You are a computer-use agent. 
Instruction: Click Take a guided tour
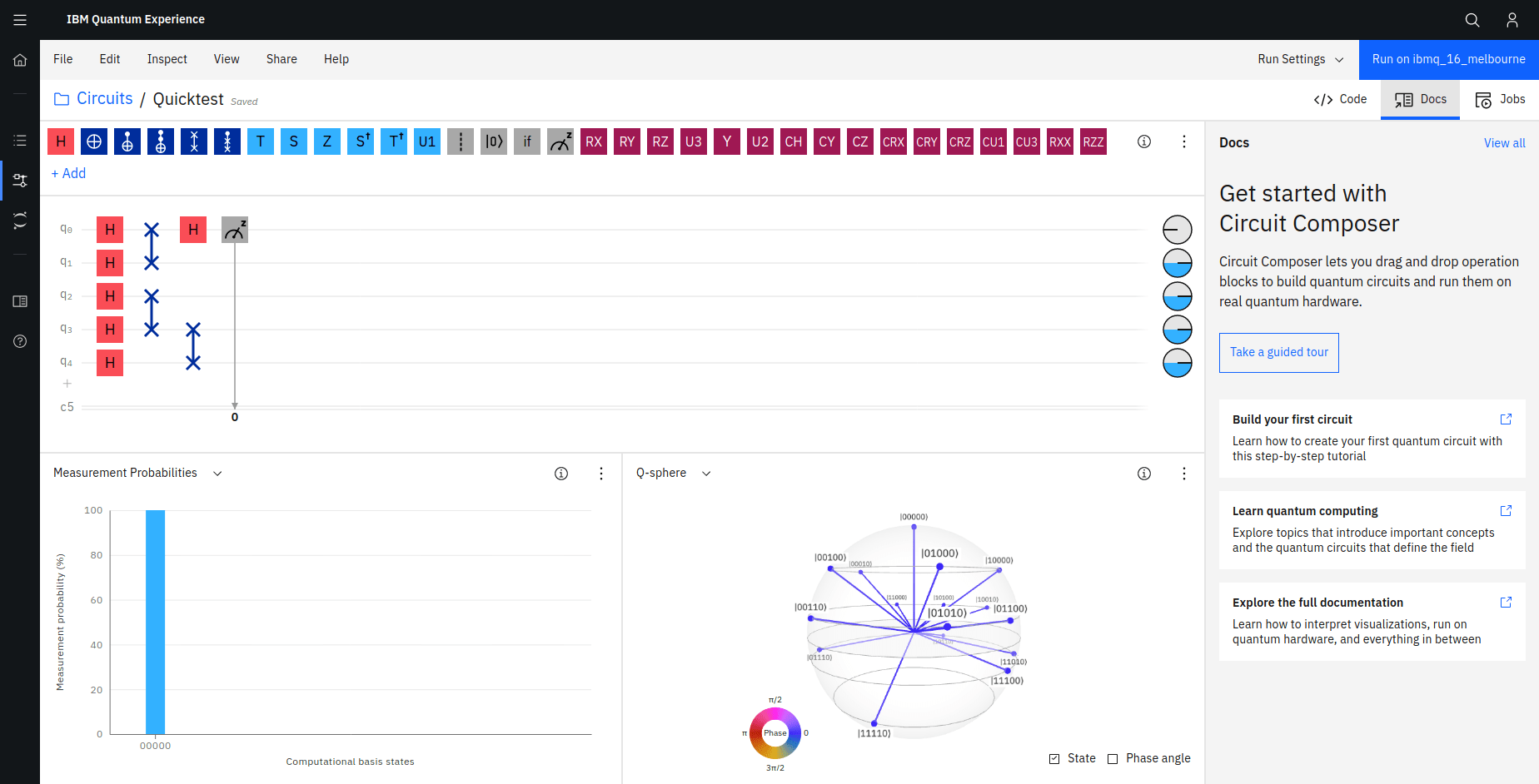tap(1278, 352)
